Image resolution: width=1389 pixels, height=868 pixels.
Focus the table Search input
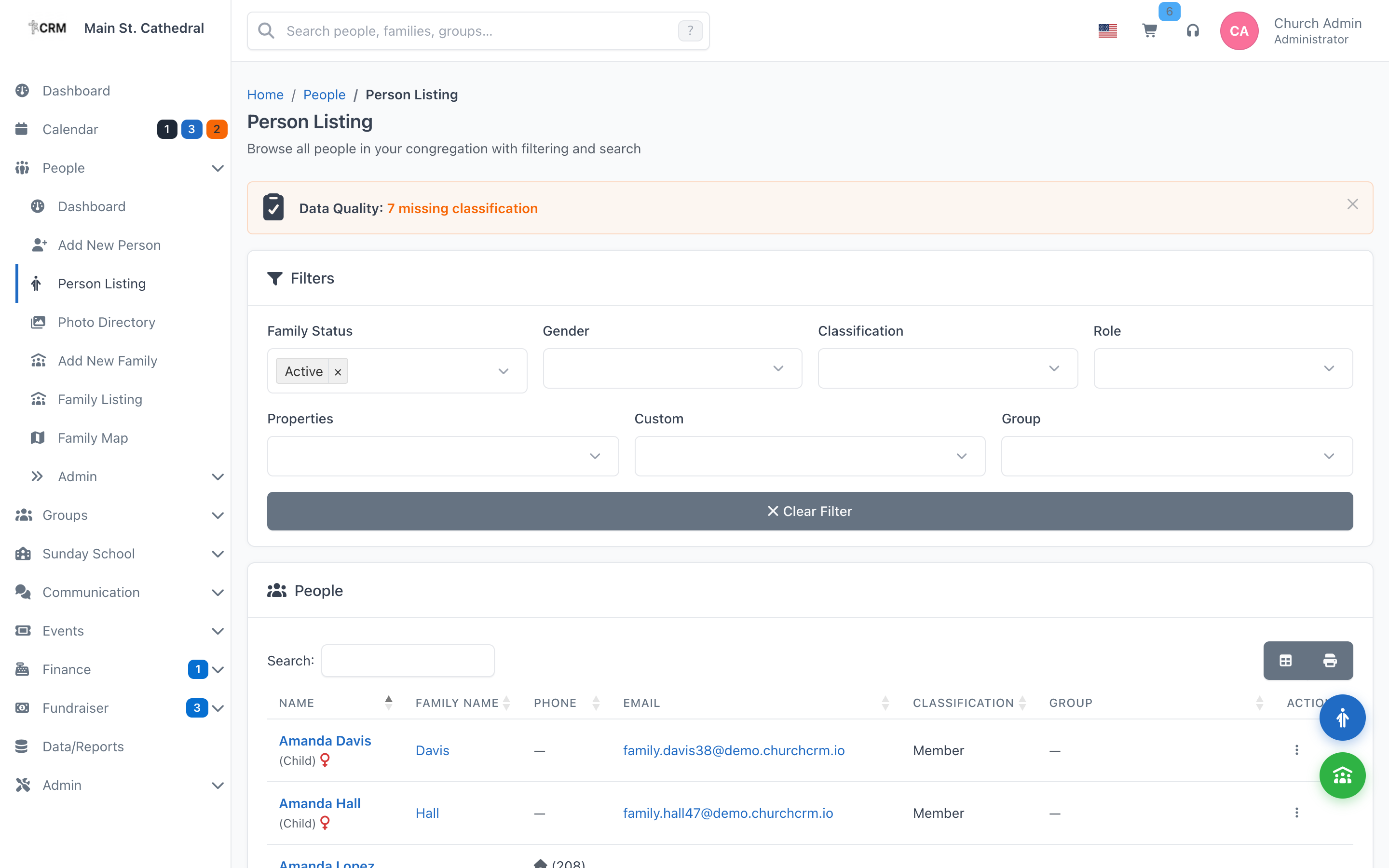tap(408, 661)
